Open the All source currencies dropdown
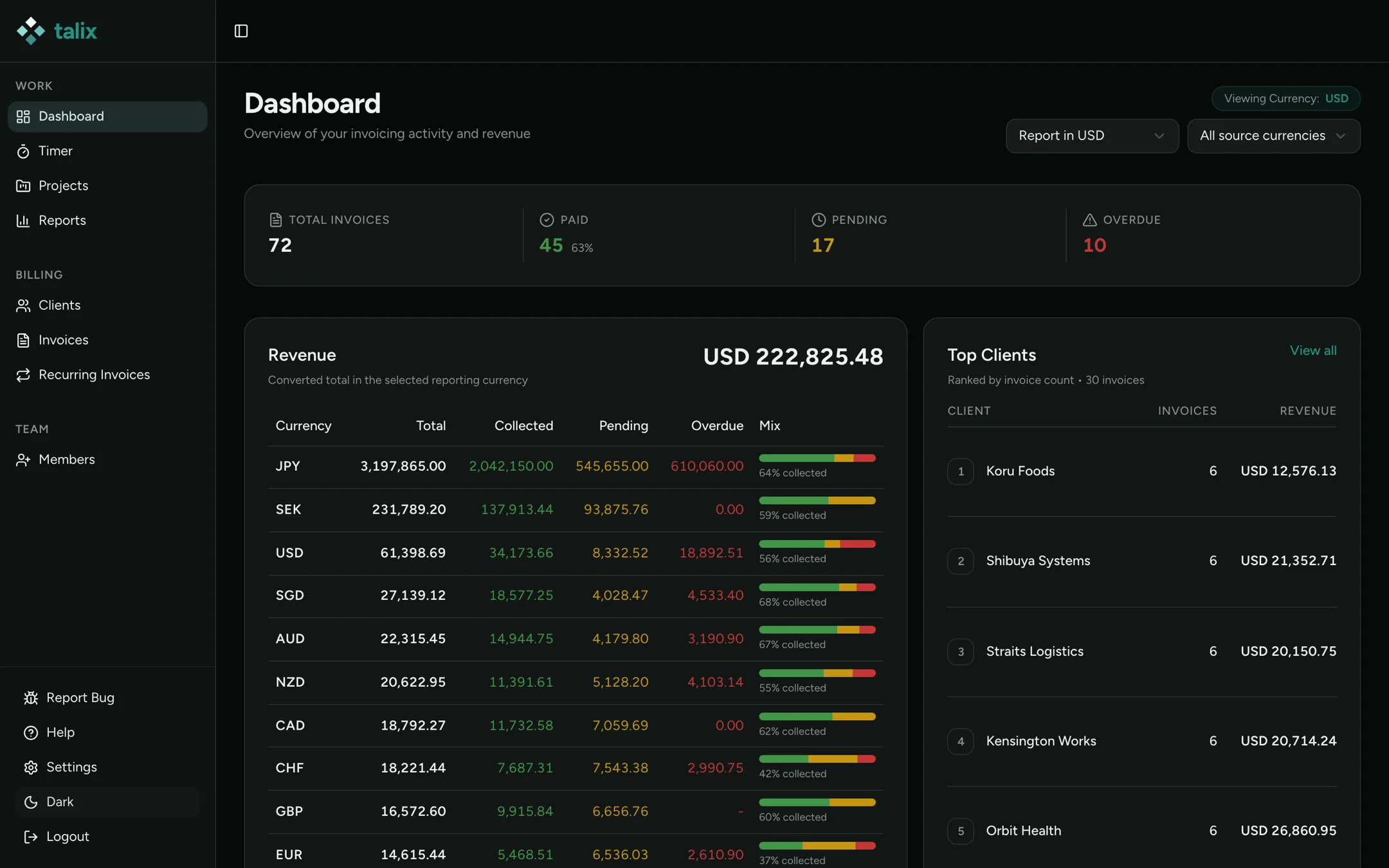This screenshot has width=1389, height=868. click(1273, 136)
